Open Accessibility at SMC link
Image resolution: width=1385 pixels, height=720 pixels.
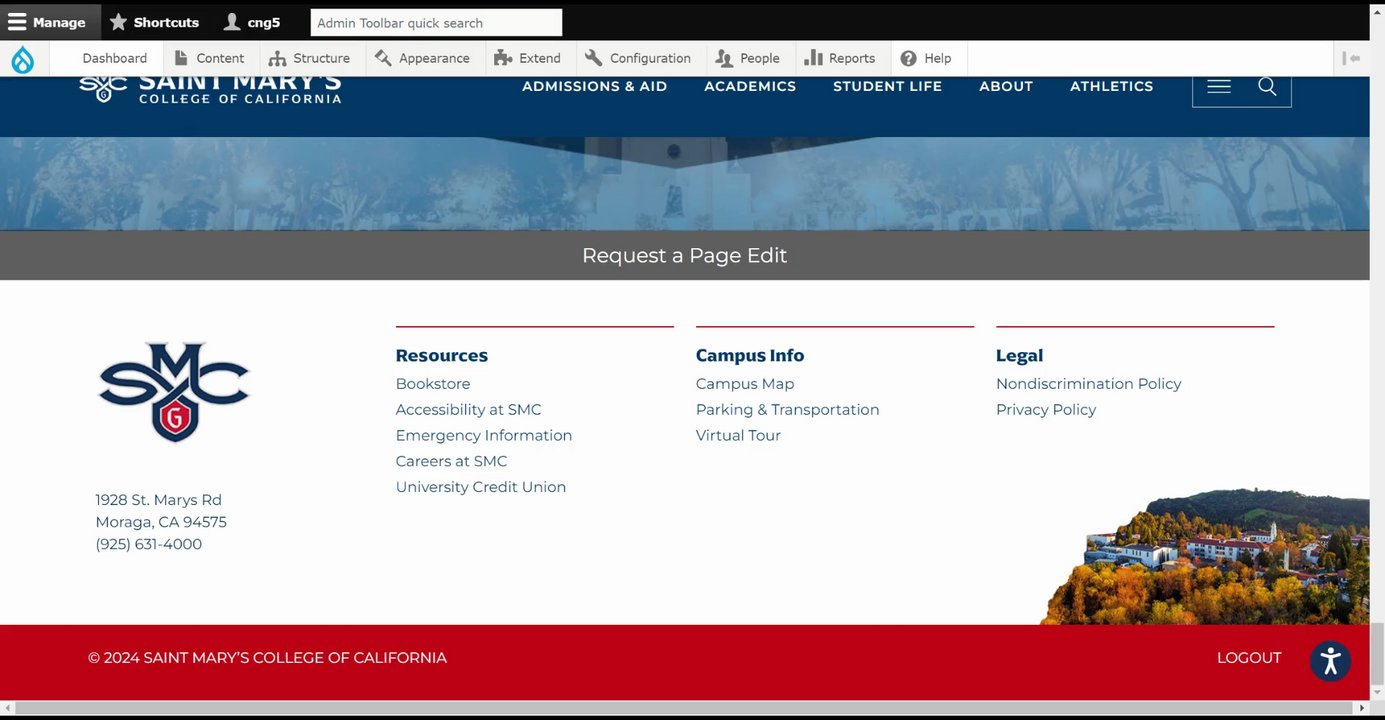click(468, 410)
